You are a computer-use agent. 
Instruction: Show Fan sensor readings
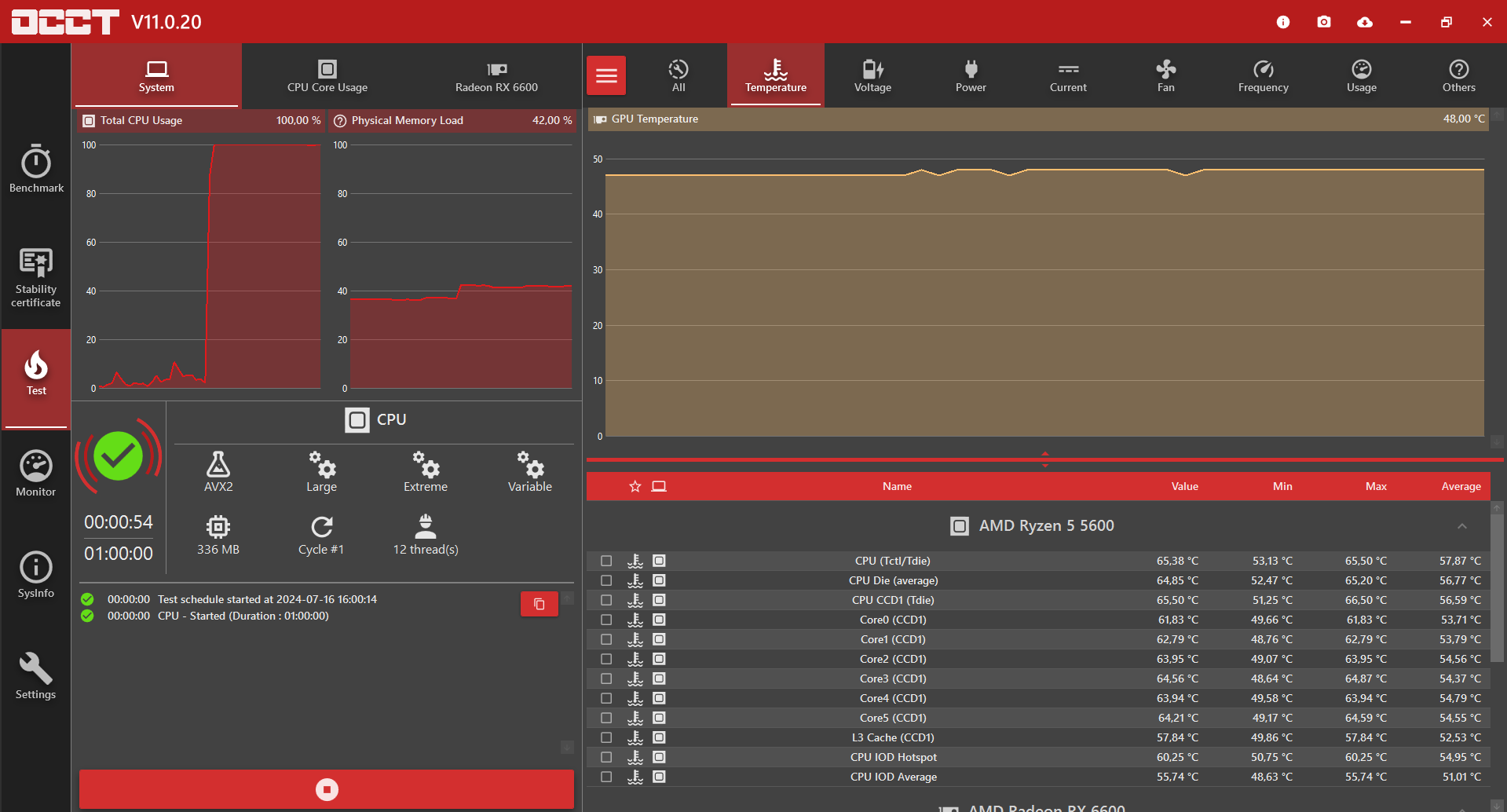(x=1165, y=76)
